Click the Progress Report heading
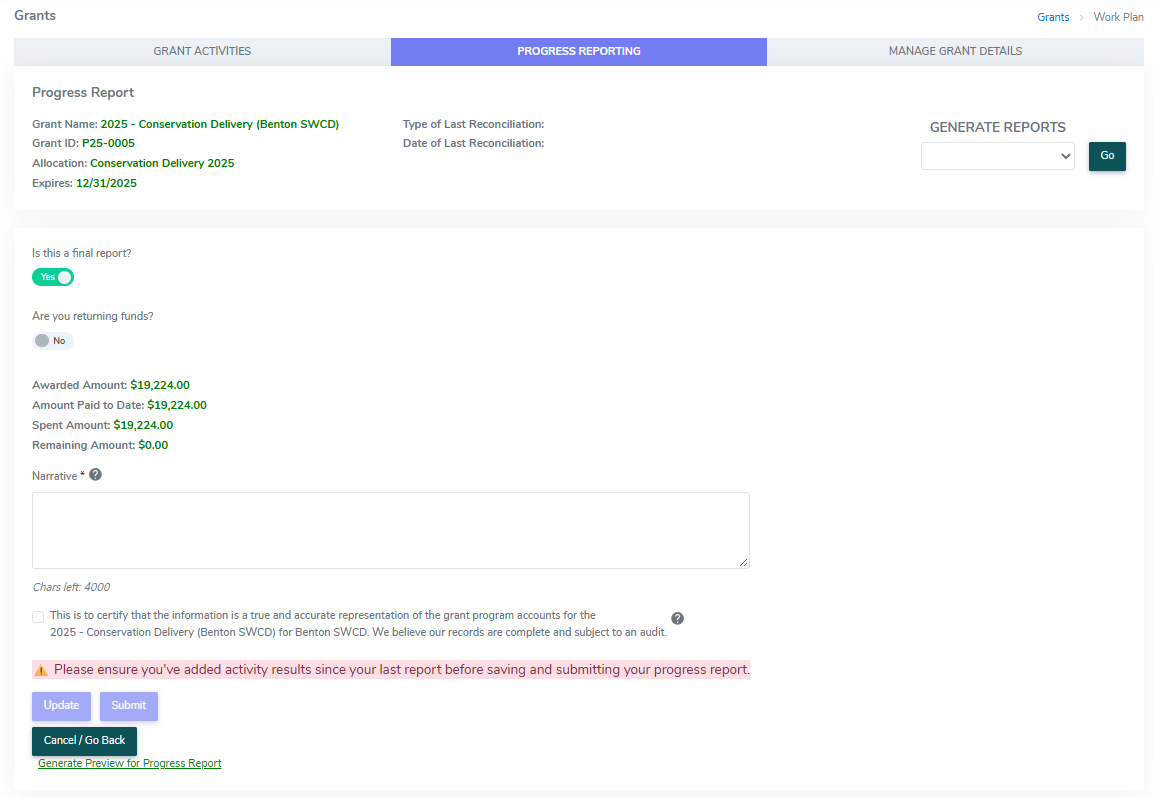Screen dimensions: 1153x797 tap(83, 93)
